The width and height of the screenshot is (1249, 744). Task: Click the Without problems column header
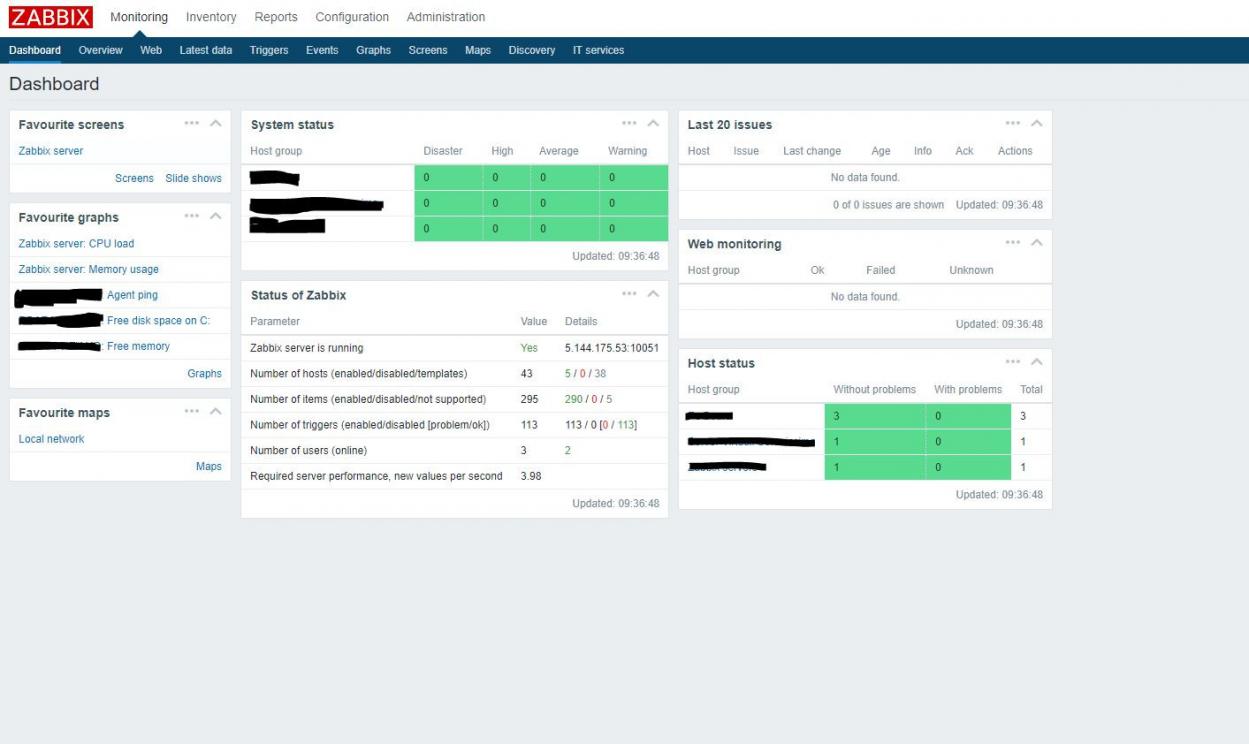[x=875, y=389]
